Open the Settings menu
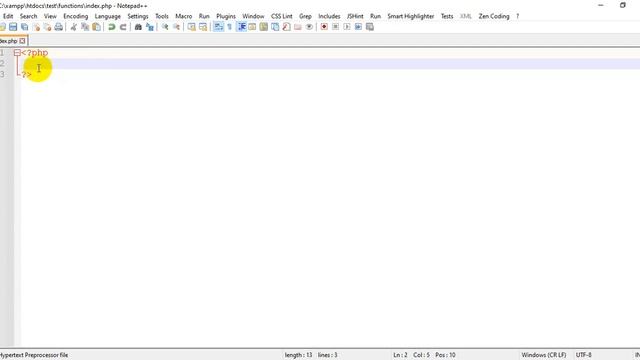This screenshot has height=360, width=640. (138, 16)
